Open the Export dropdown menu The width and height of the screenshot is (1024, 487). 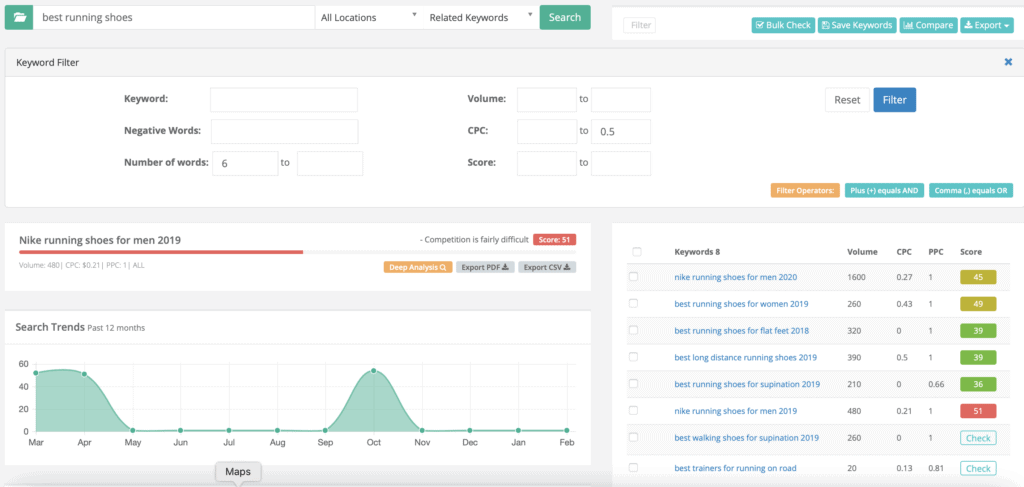[x=987, y=25]
